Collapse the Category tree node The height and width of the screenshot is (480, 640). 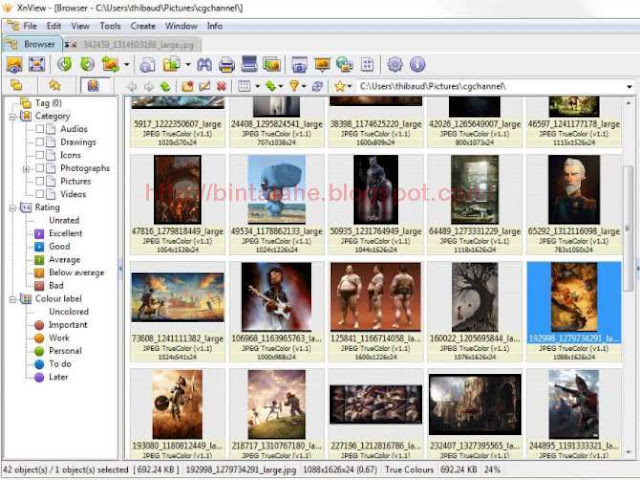coord(13,116)
